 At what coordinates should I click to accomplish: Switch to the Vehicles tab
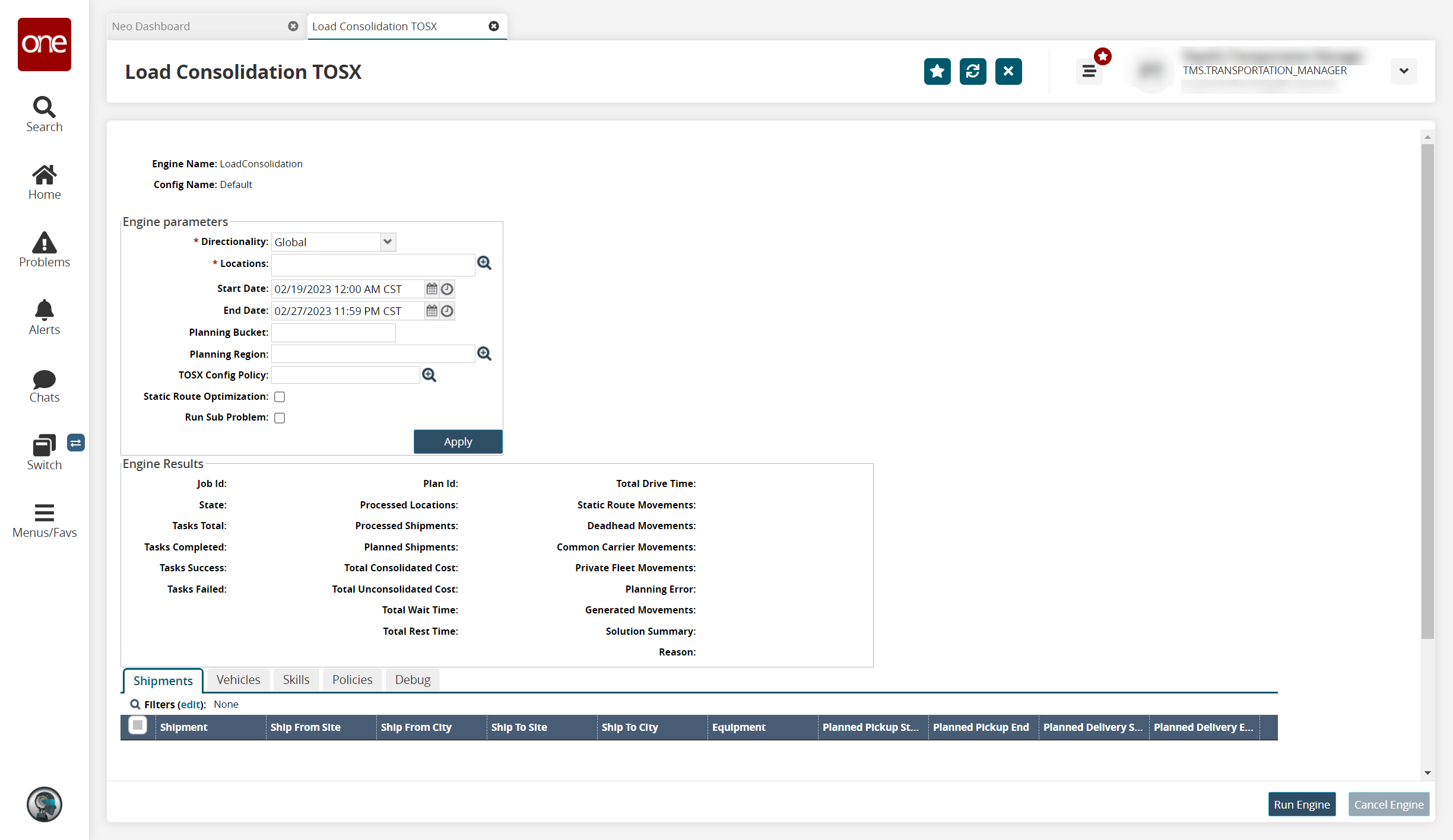[238, 680]
